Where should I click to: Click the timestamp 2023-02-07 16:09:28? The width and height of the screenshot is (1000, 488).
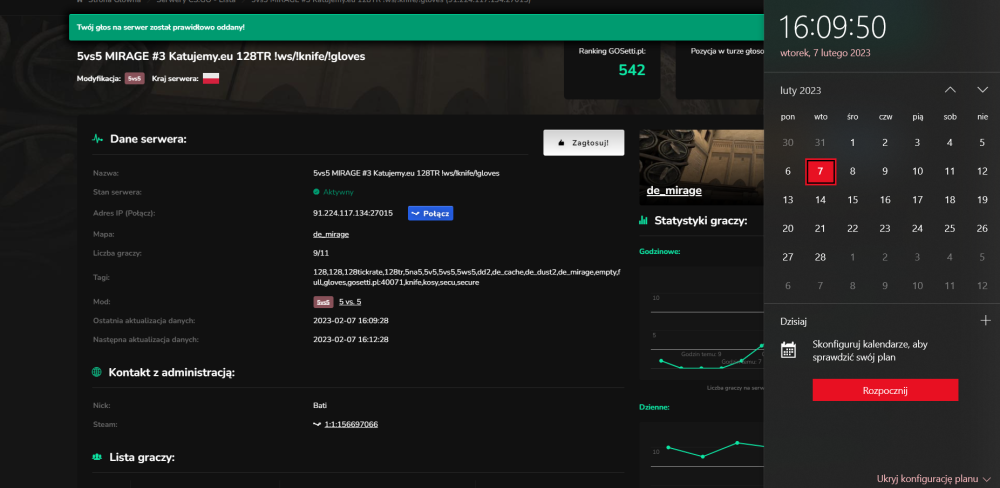click(x=351, y=320)
